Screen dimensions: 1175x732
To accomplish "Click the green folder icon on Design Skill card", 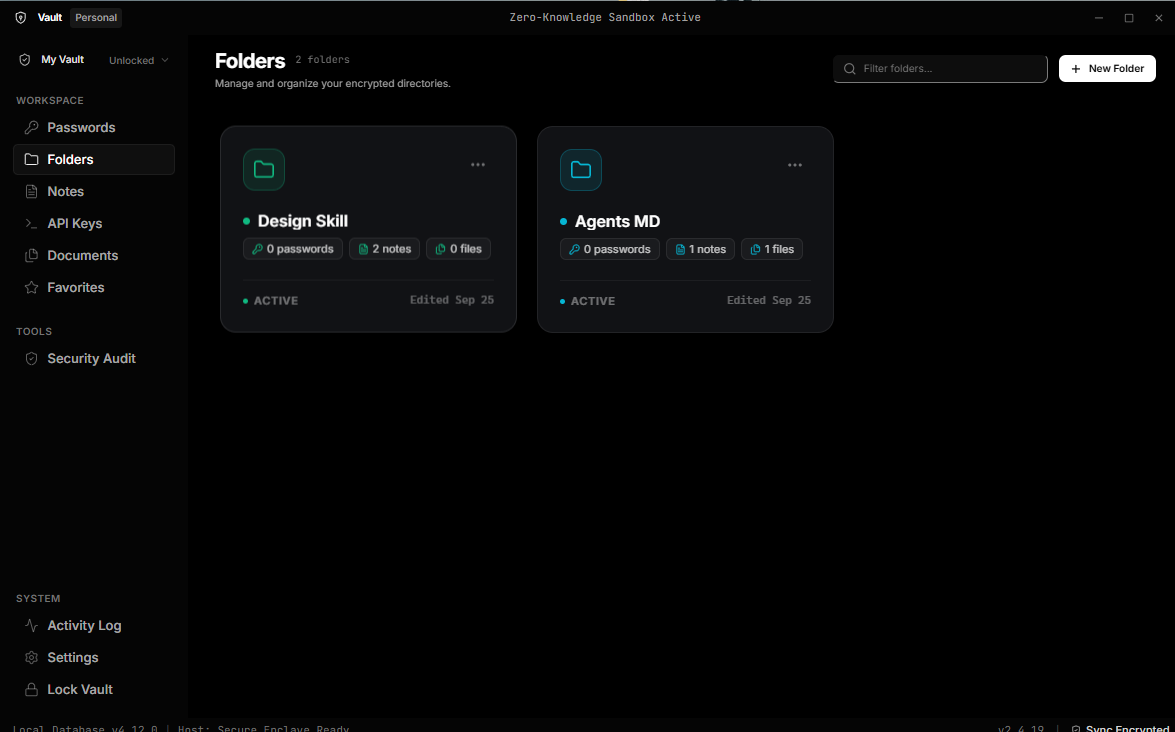I will click(x=264, y=169).
